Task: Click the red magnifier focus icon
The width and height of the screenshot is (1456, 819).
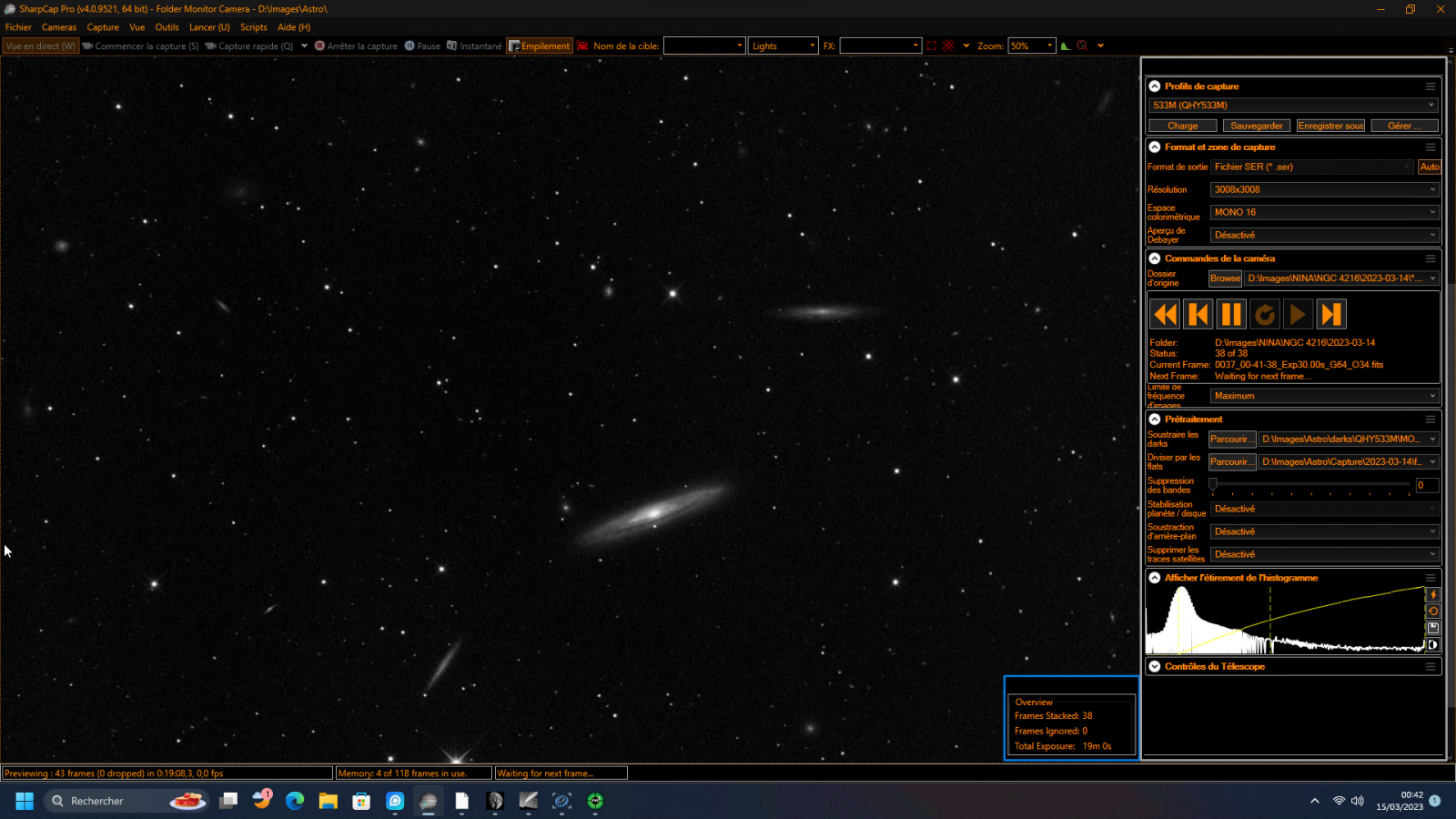Action: pyautogui.click(x=1082, y=45)
